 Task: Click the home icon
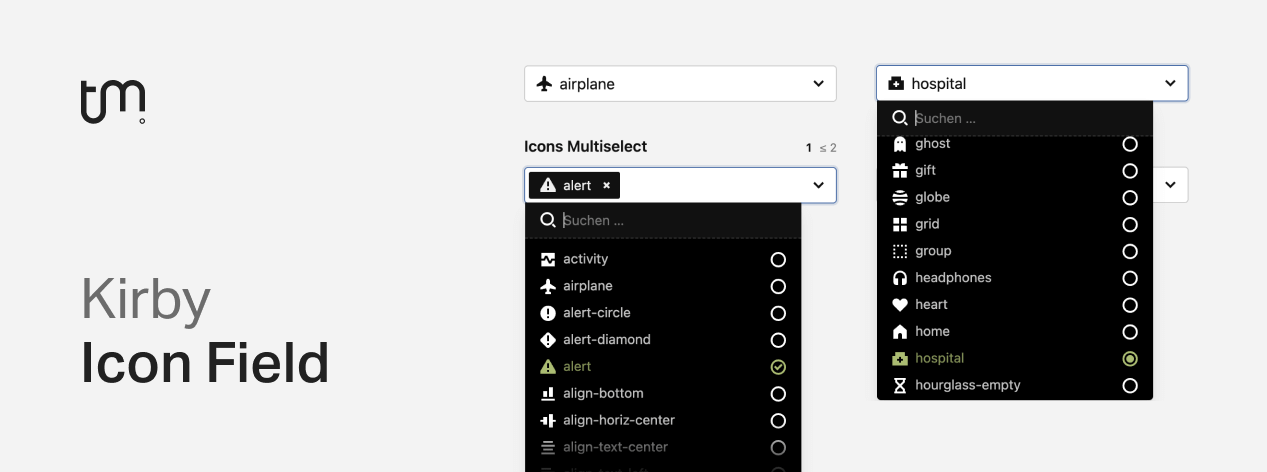(x=899, y=332)
